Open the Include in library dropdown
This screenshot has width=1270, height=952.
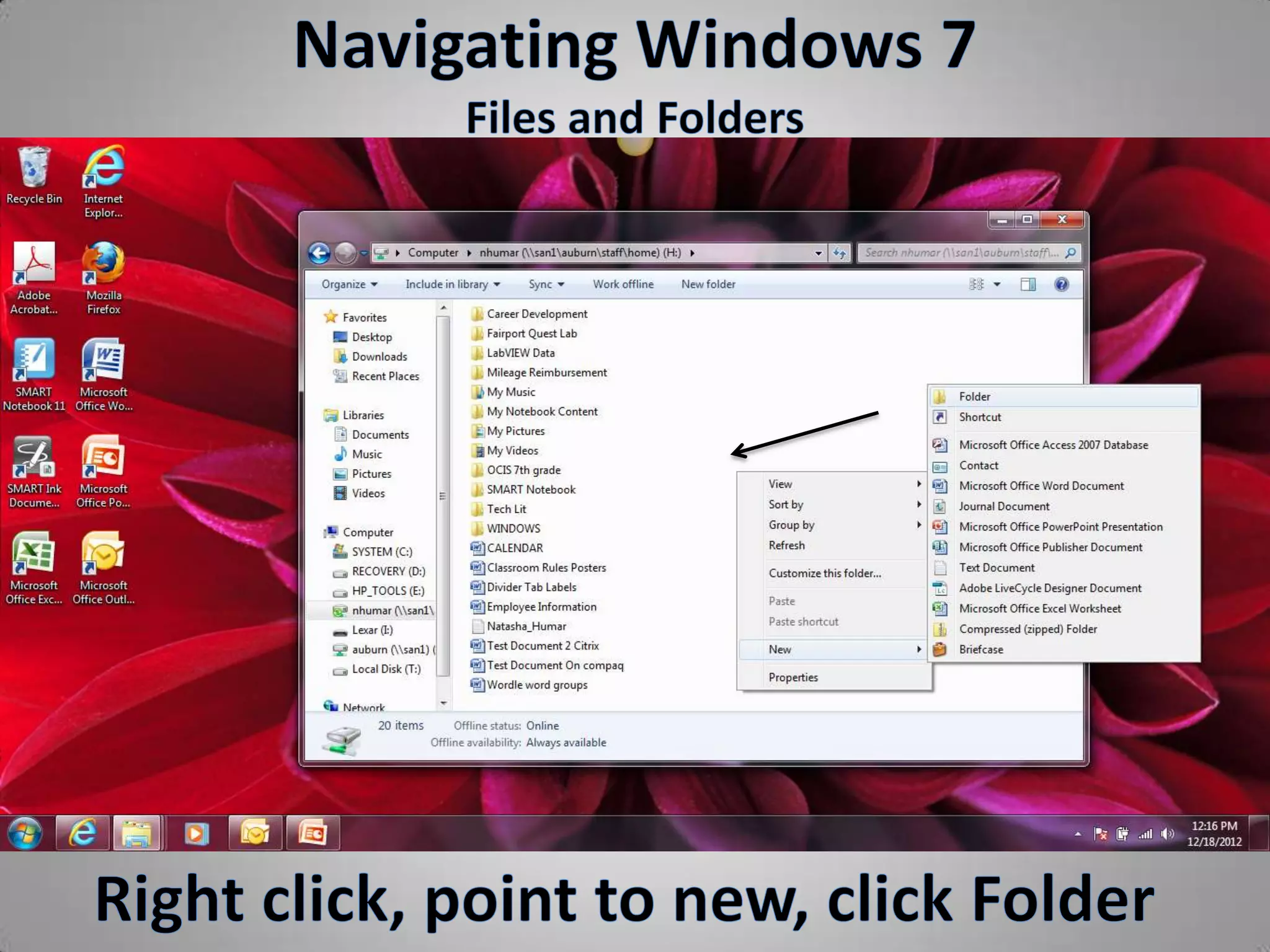(452, 284)
